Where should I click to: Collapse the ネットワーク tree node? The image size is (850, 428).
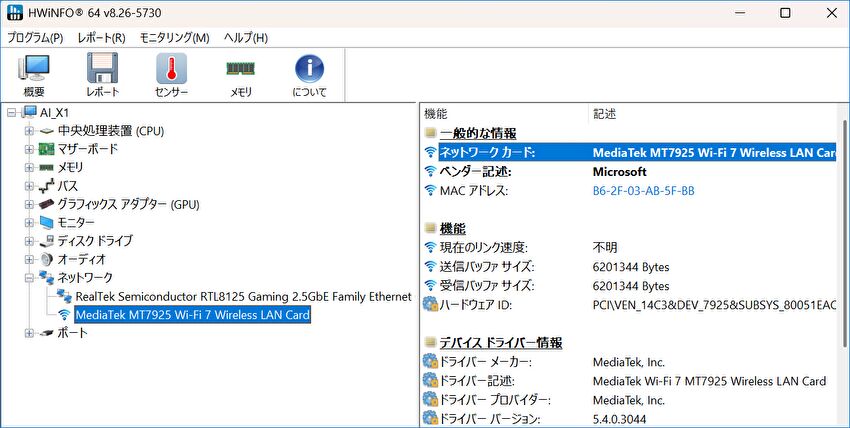[x=29, y=278]
